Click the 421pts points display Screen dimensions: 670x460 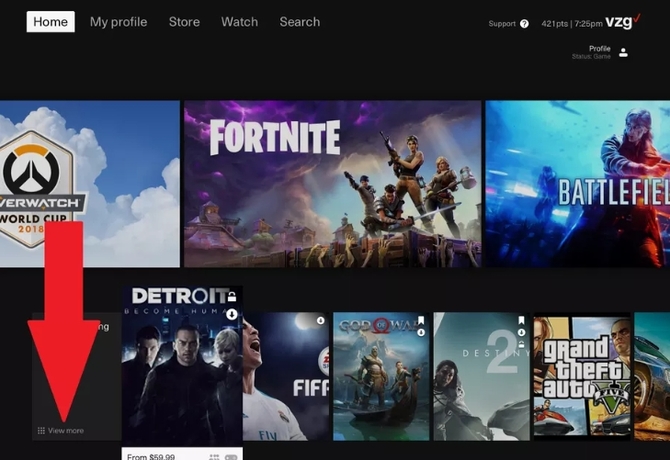pyautogui.click(x=555, y=24)
